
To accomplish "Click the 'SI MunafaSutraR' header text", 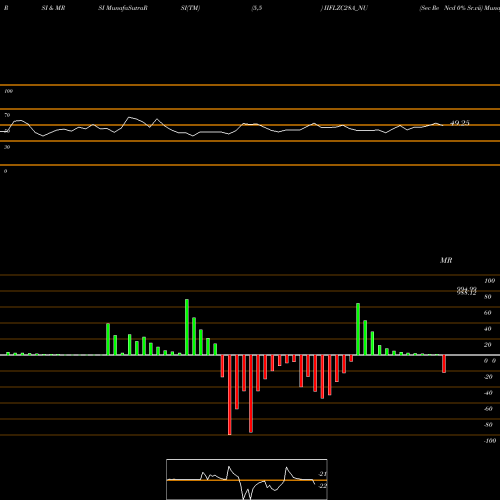I will 123,8.
